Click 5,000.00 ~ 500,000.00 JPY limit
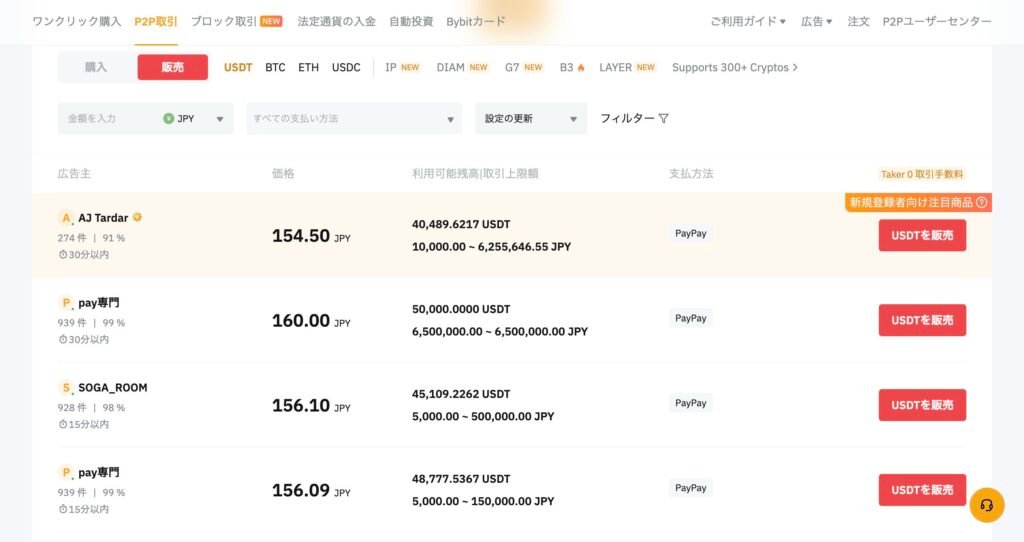Viewport: 1024px width, 542px height. click(483, 417)
